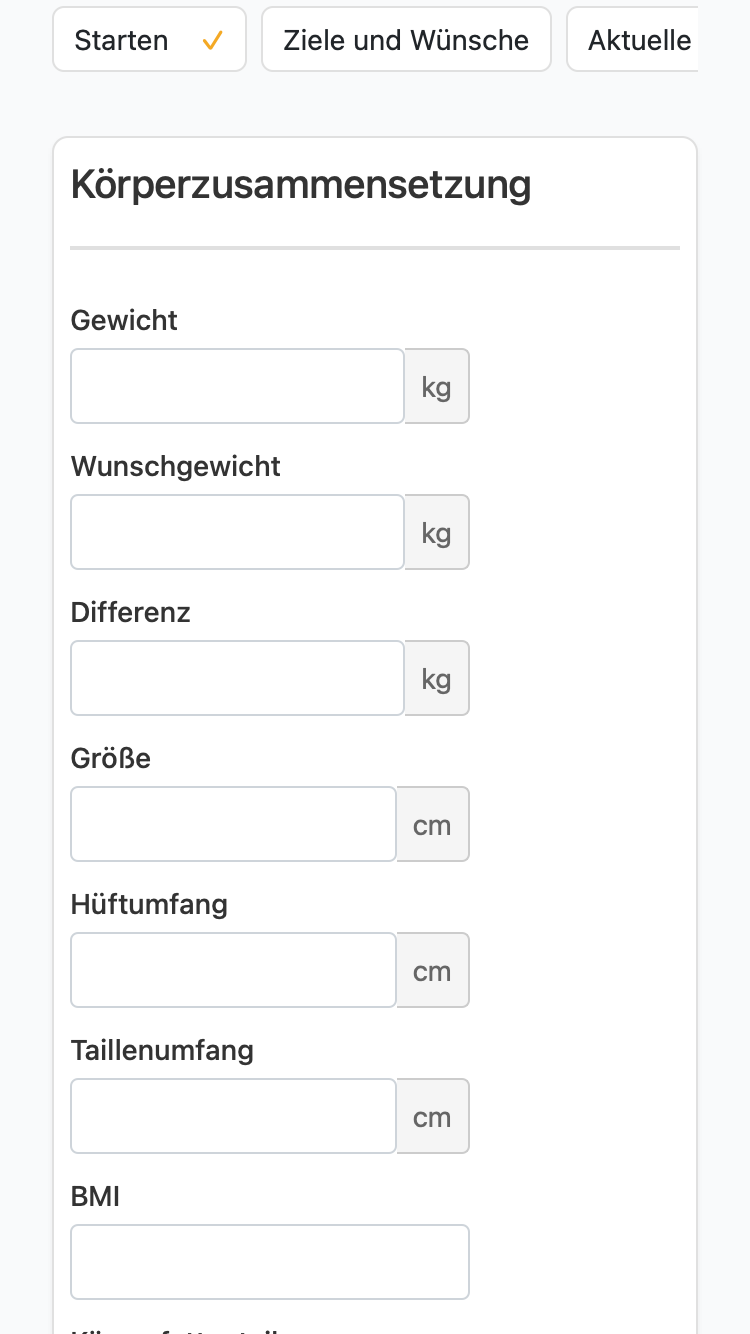Click the cm unit beside Größe field
The height and width of the screenshot is (1334, 750).
[x=433, y=824]
